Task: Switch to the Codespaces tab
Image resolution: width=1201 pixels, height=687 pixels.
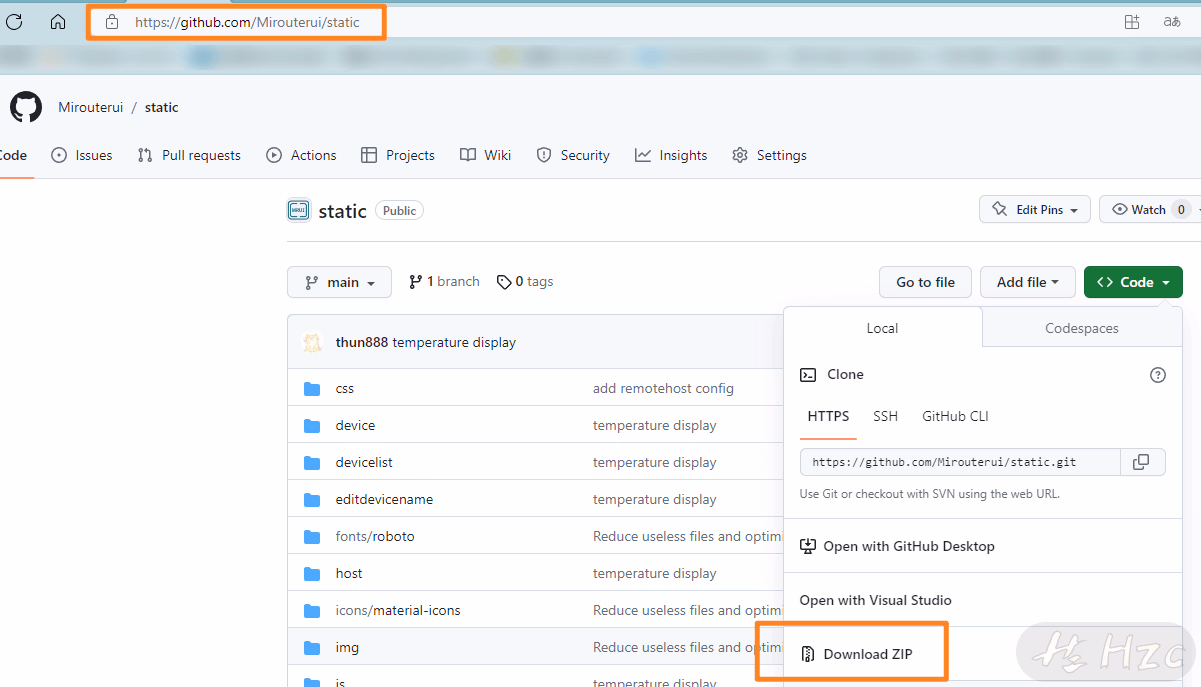Action: click(1082, 328)
